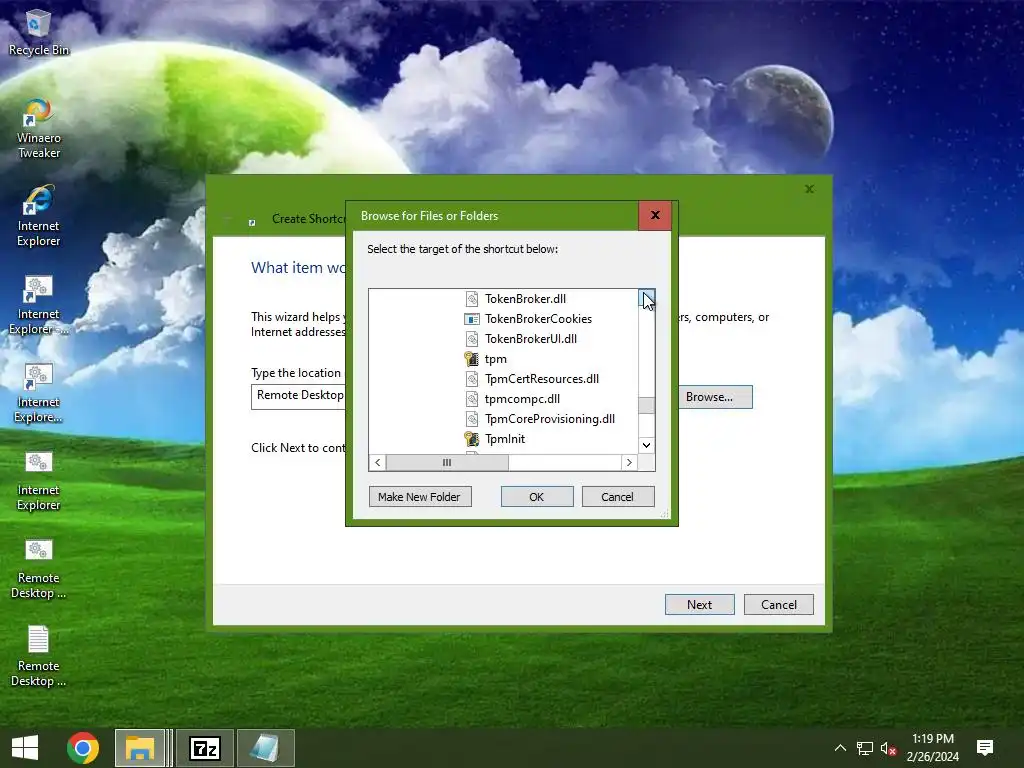Click the vertical scrollbar down arrow
The width and height of the screenshot is (1024, 768).
[647, 445]
